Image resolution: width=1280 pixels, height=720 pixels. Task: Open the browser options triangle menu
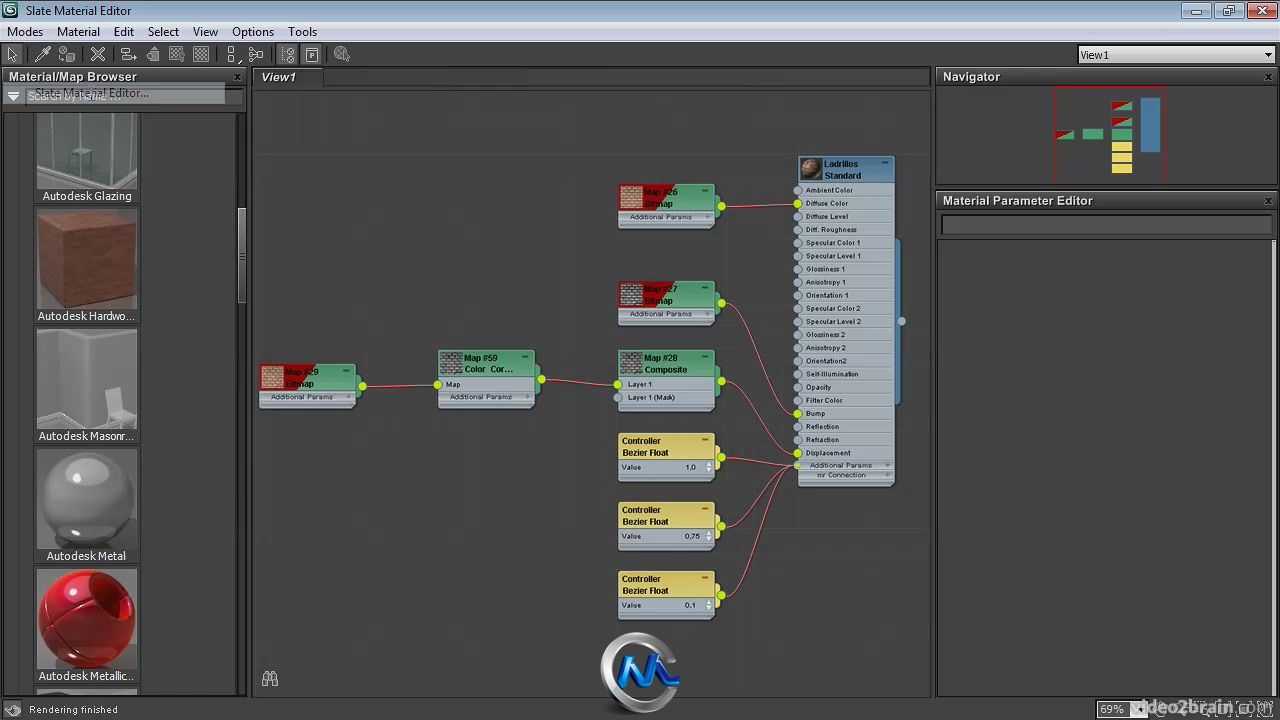(13, 96)
